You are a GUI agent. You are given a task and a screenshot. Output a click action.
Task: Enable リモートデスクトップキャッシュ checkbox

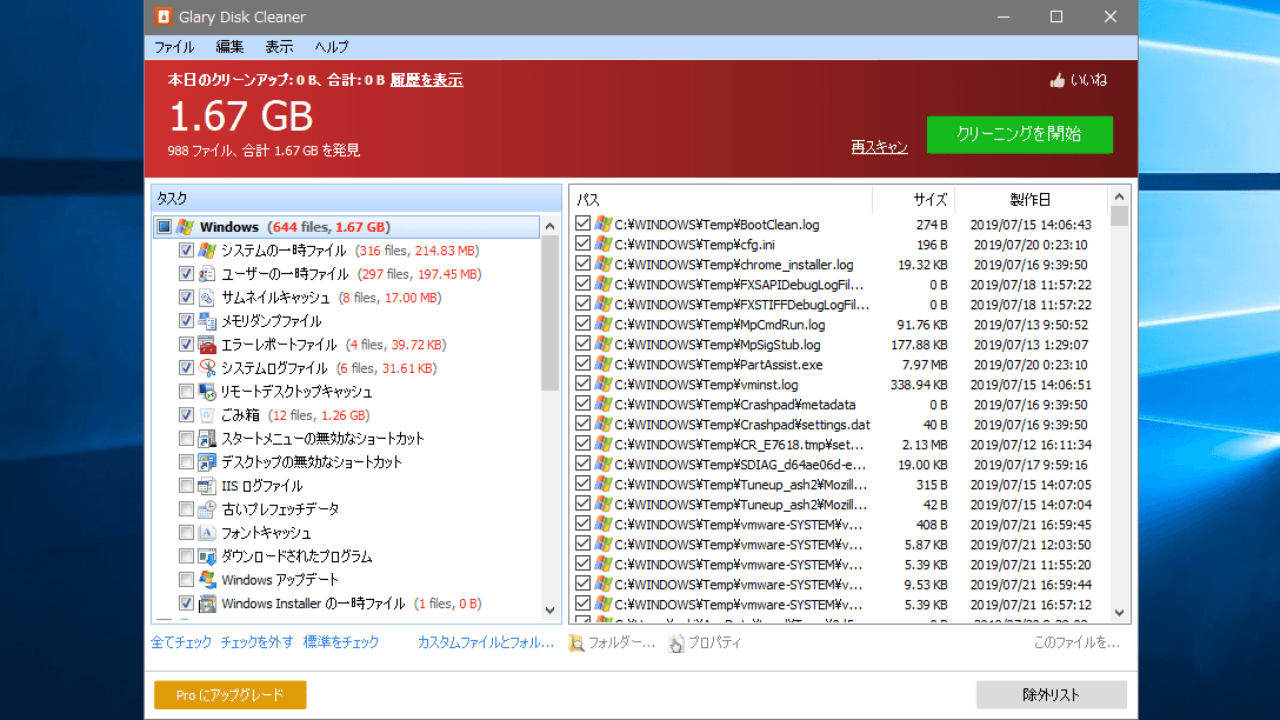(x=186, y=391)
